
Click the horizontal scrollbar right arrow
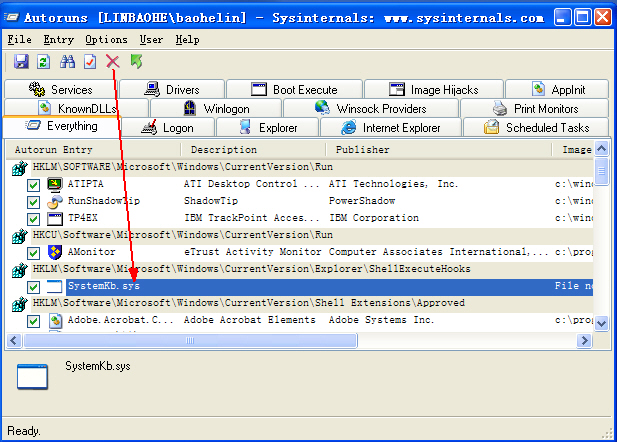(x=585, y=340)
